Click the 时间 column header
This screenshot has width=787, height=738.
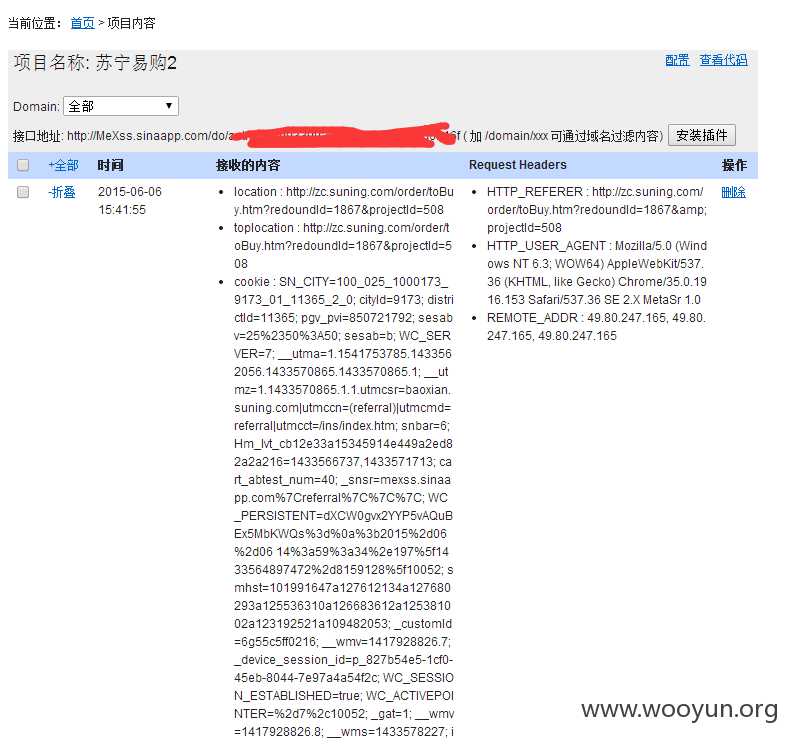tap(110, 165)
